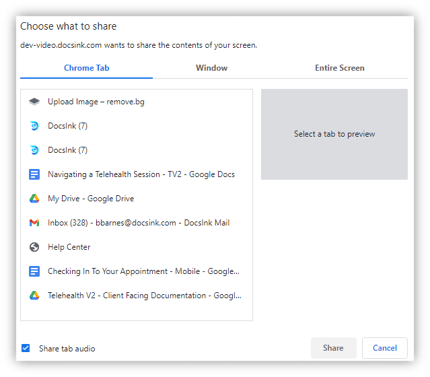The height and width of the screenshot is (377, 430).
Task: Select the Chrome Tab tab
Action: 86,68
